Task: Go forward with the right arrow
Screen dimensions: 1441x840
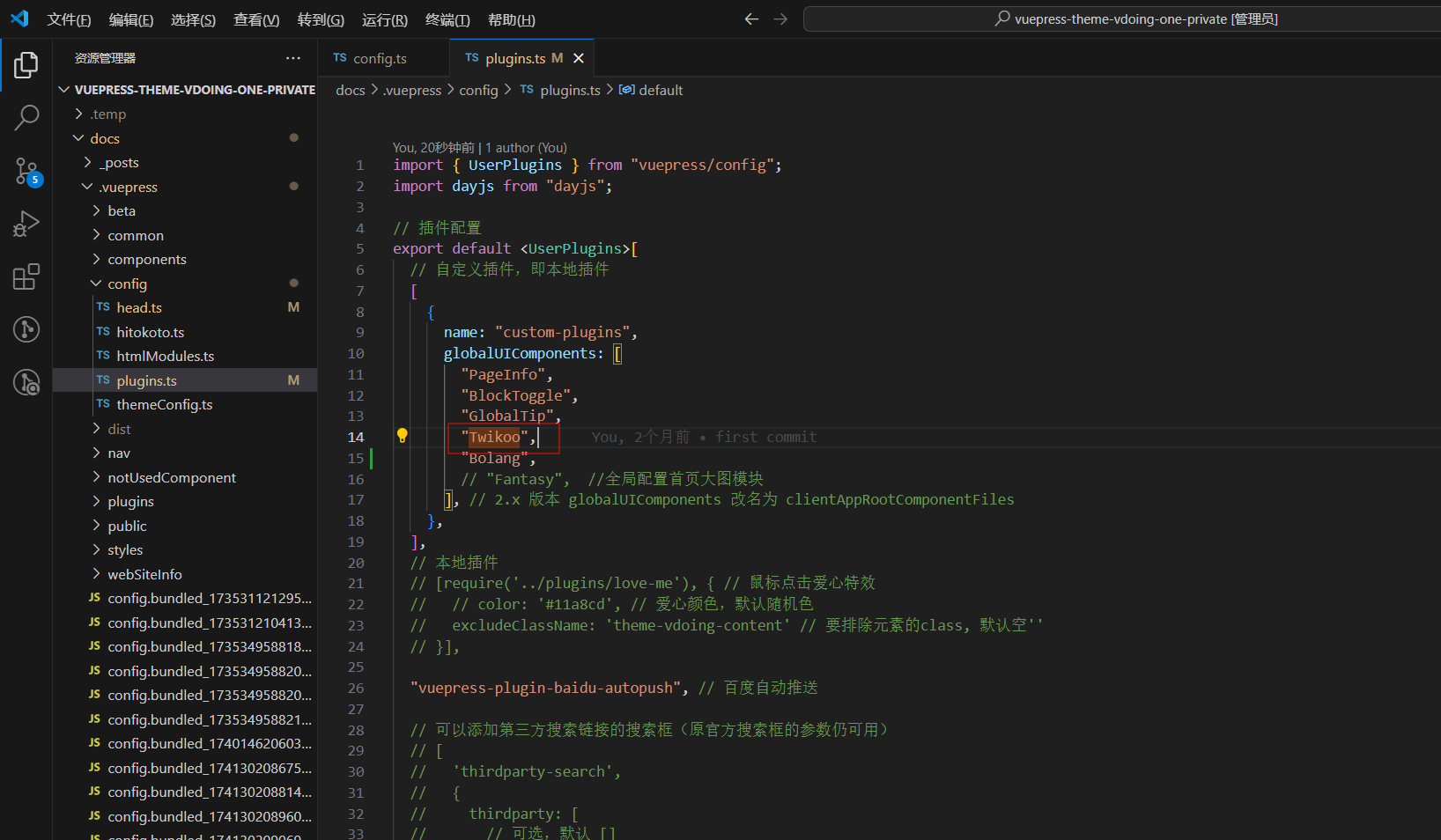Action: (x=780, y=18)
